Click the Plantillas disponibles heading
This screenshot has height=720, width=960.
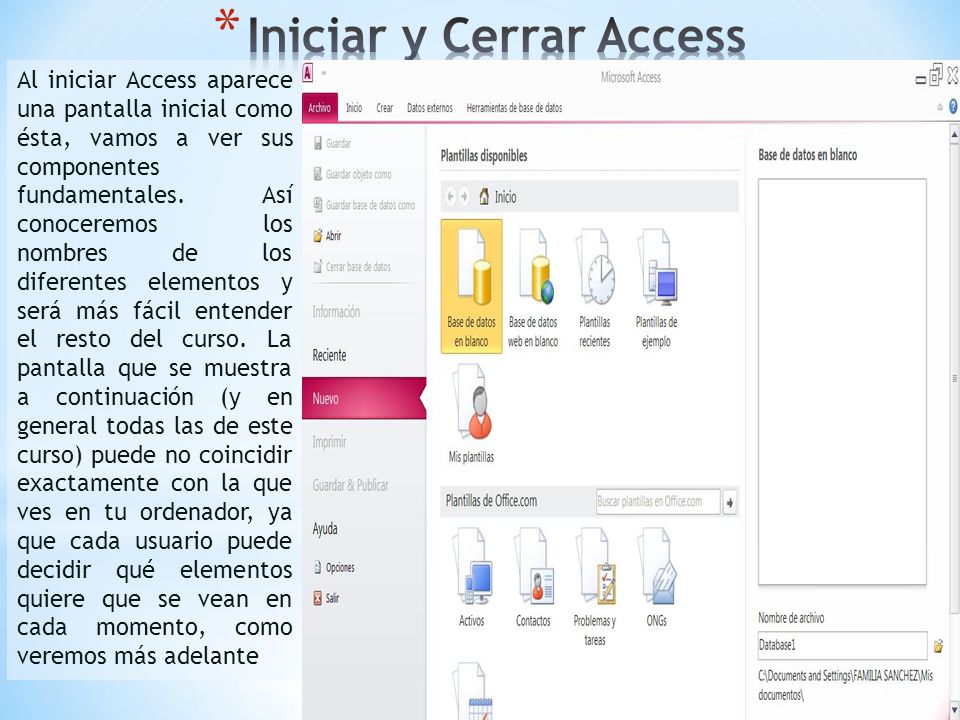pos(484,156)
